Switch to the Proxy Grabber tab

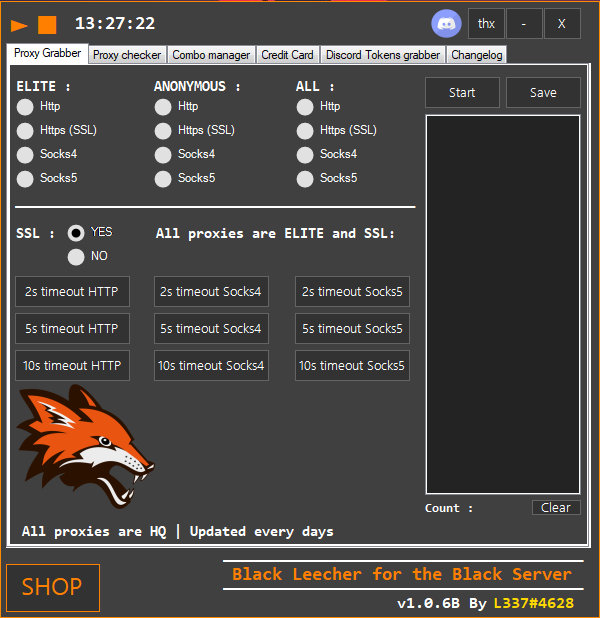click(48, 53)
